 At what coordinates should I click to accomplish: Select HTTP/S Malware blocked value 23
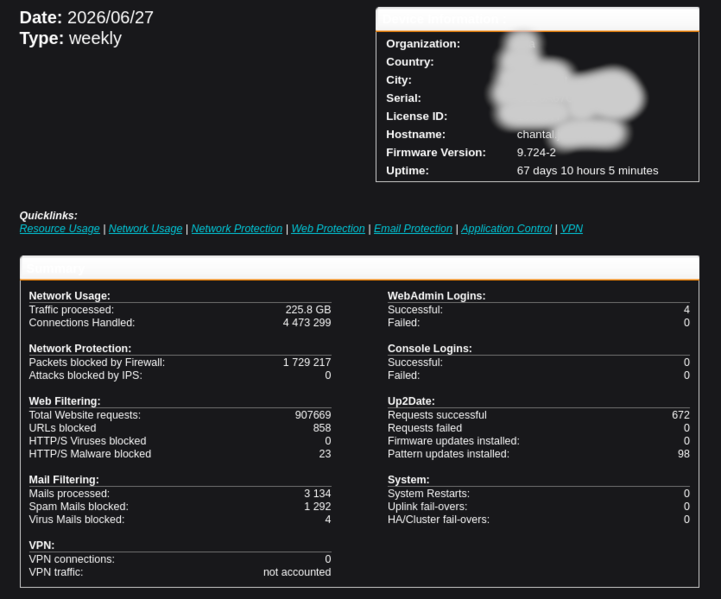point(325,454)
